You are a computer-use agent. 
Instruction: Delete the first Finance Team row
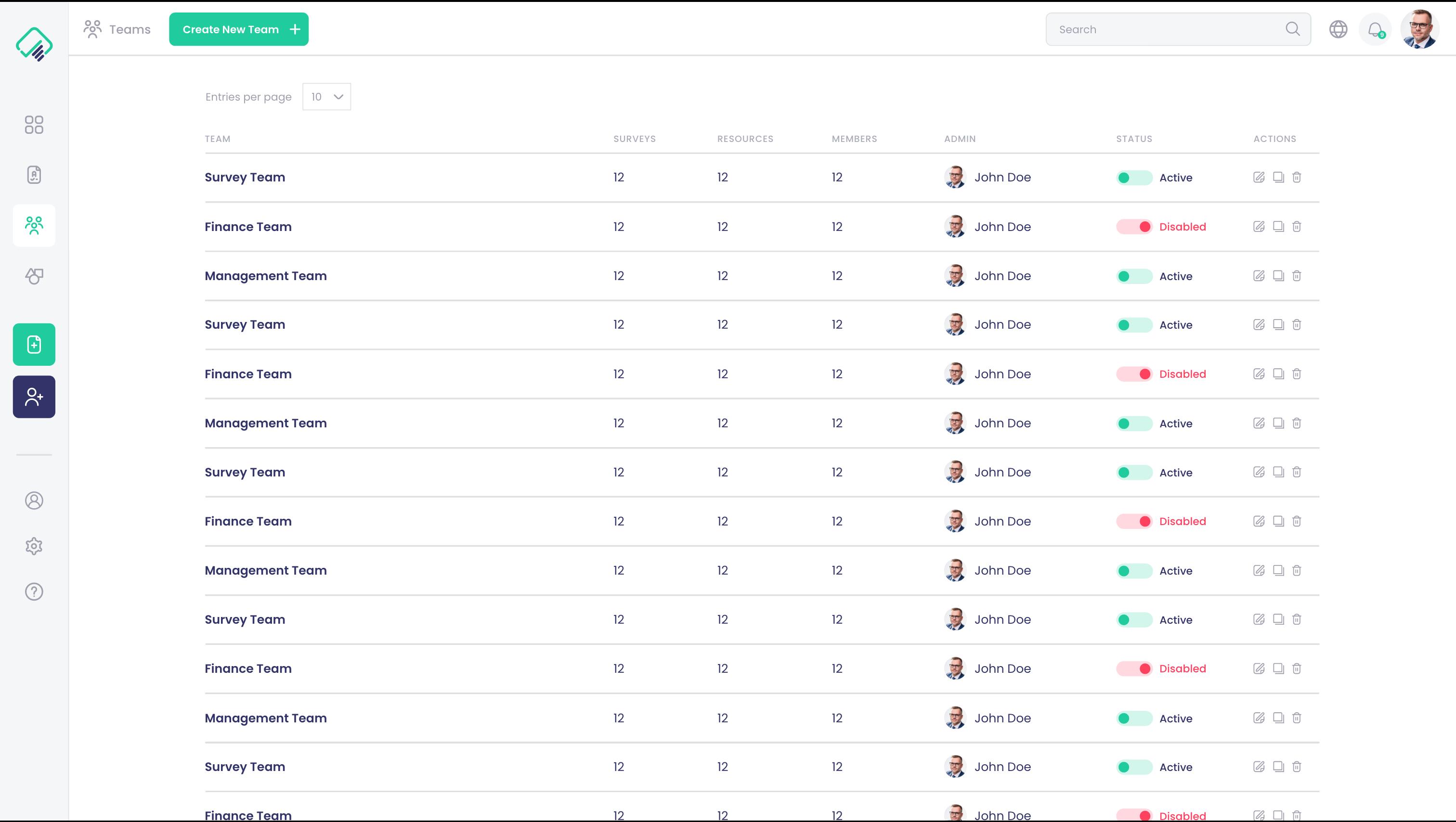pyautogui.click(x=1297, y=227)
